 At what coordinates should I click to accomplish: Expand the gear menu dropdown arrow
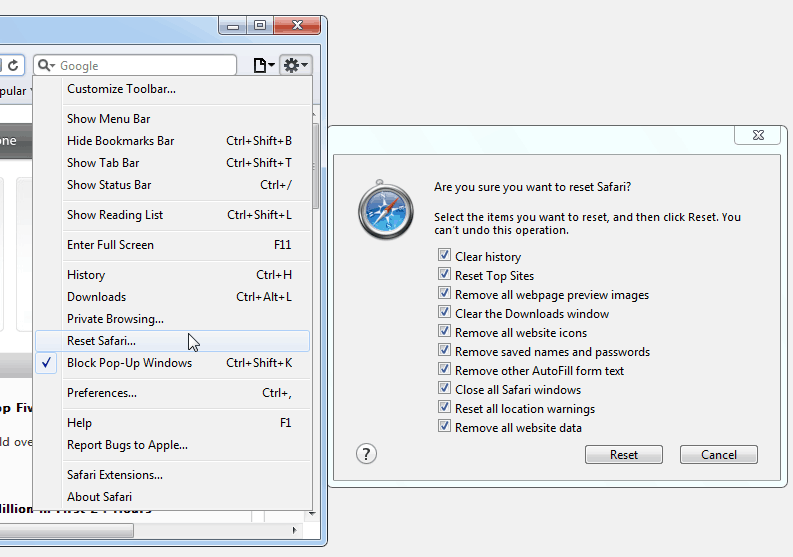tap(304, 65)
